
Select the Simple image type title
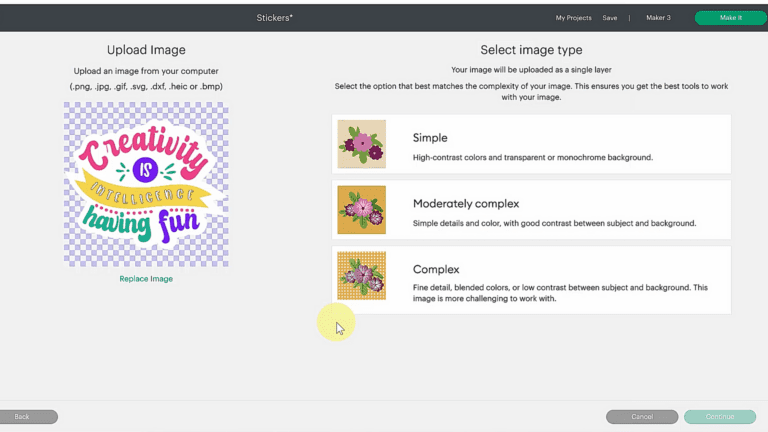(430, 138)
